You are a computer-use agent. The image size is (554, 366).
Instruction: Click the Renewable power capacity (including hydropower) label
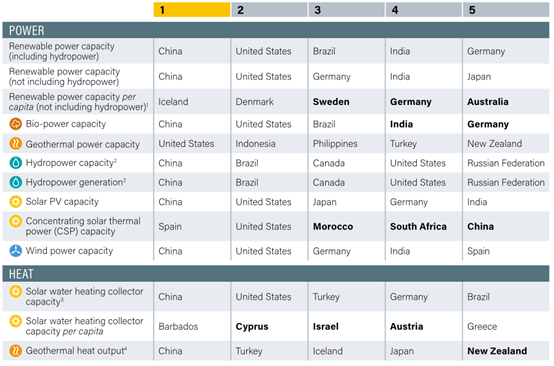[61, 51]
